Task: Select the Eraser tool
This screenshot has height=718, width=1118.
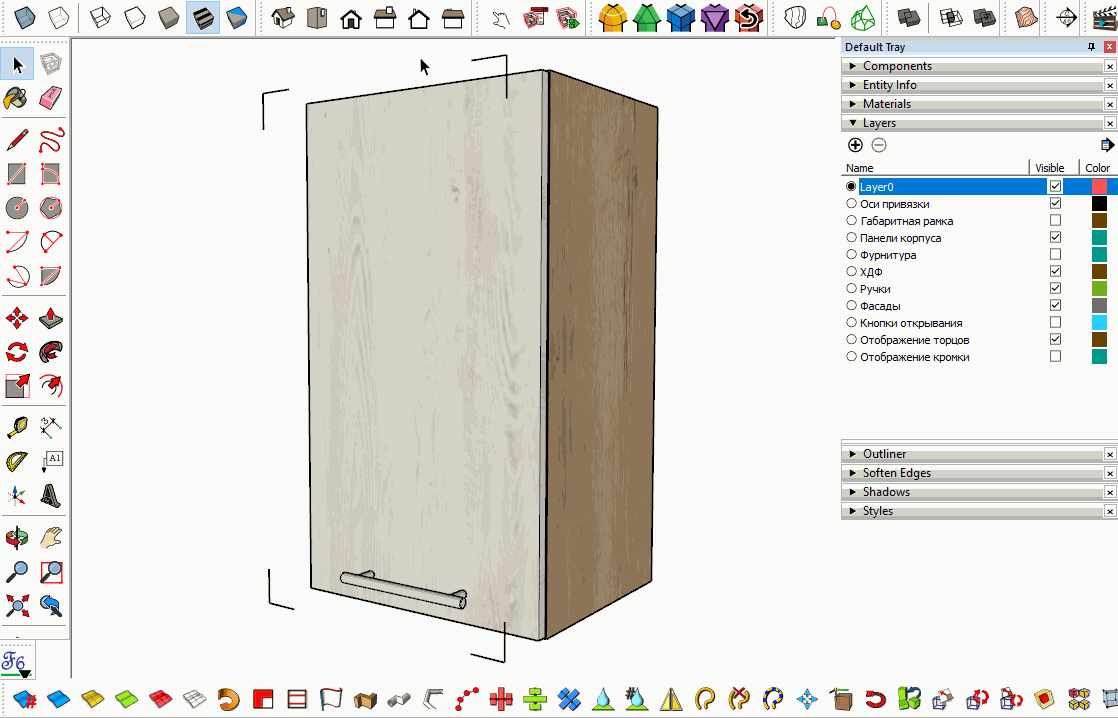Action: [51, 97]
